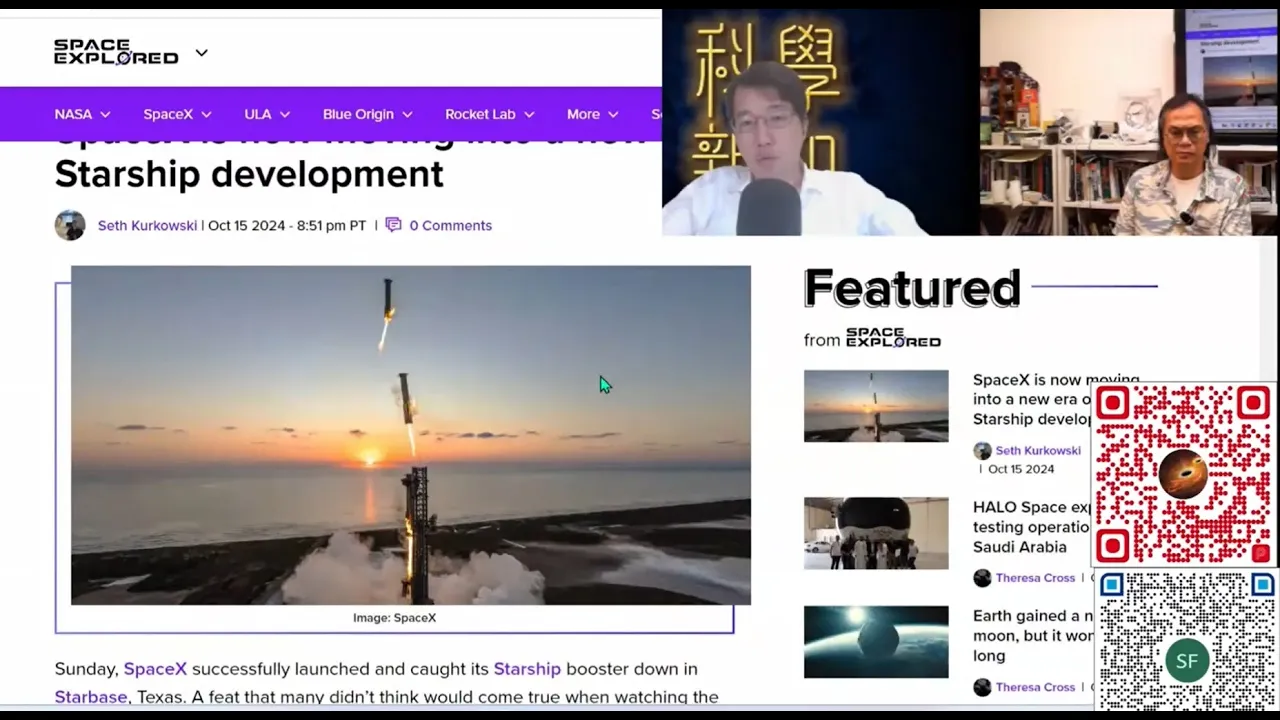Open Earth gained a moon headline
The height and width of the screenshot is (720, 1280).
click(x=1033, y=636)
